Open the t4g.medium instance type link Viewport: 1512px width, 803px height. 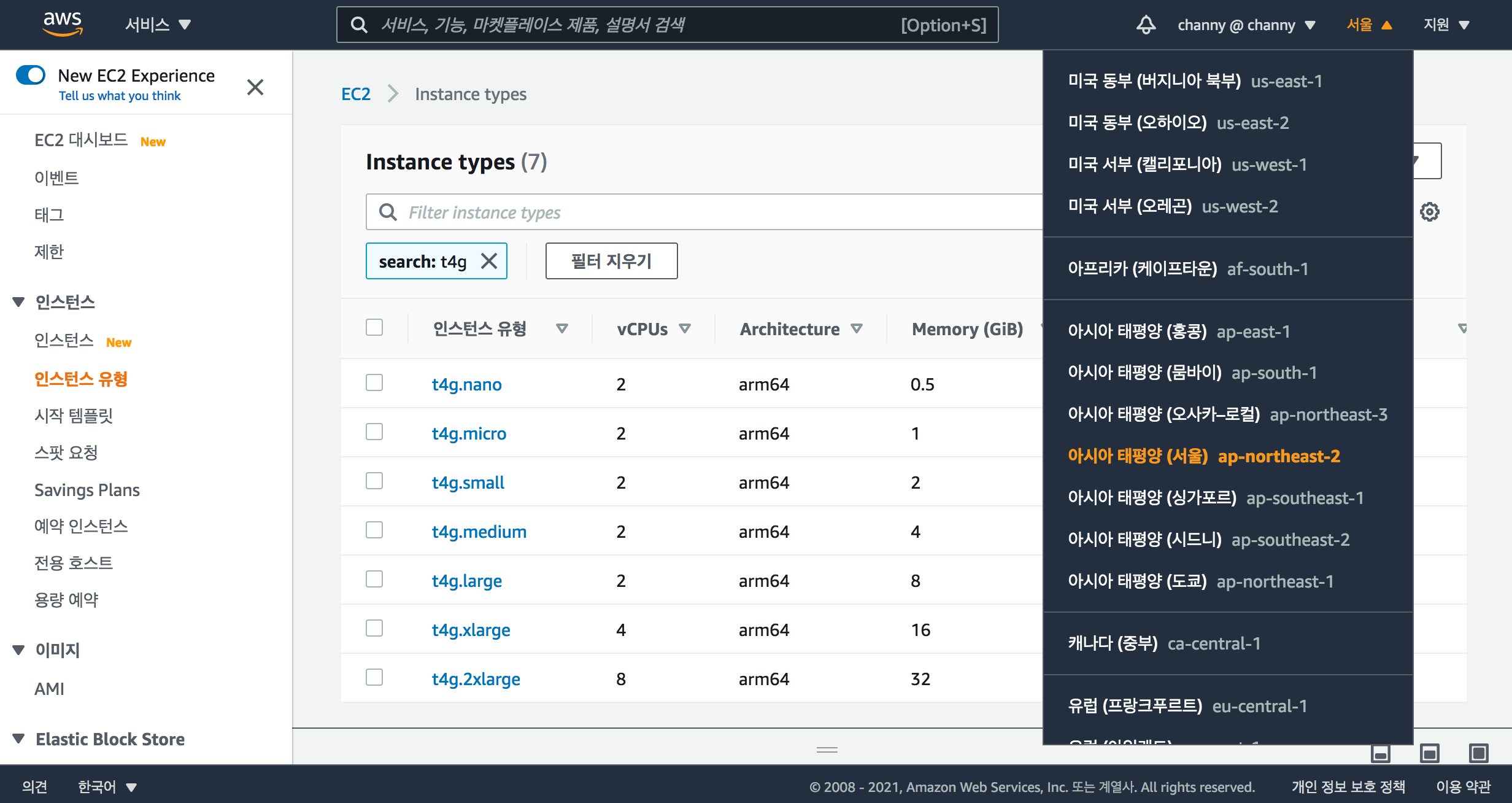[479, 532]
